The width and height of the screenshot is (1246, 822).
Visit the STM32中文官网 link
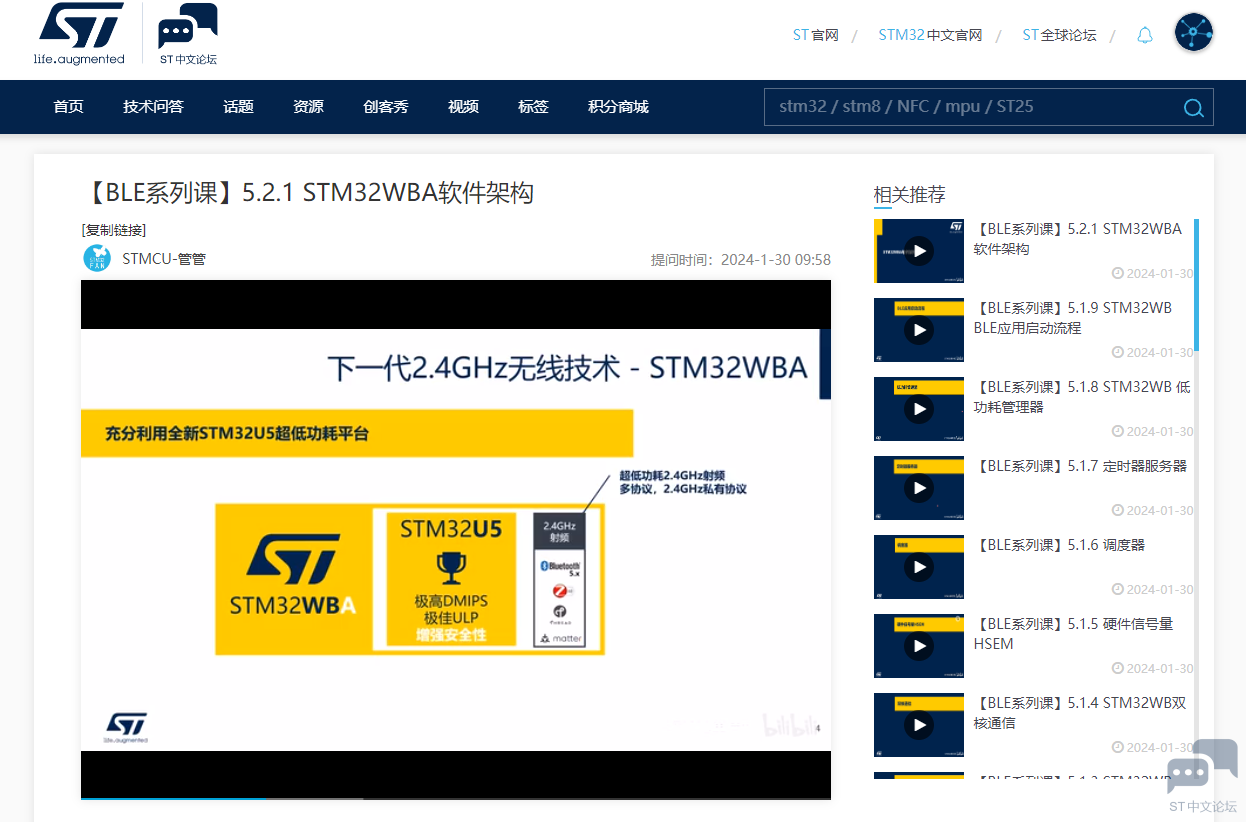tap(930, 35)
